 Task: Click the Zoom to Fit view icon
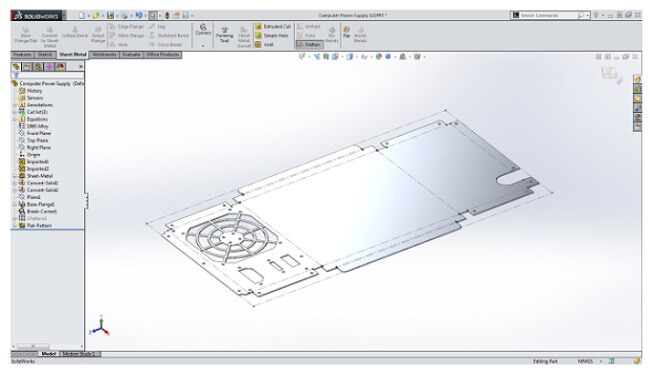pyautogui.click(x=301, y=56)
